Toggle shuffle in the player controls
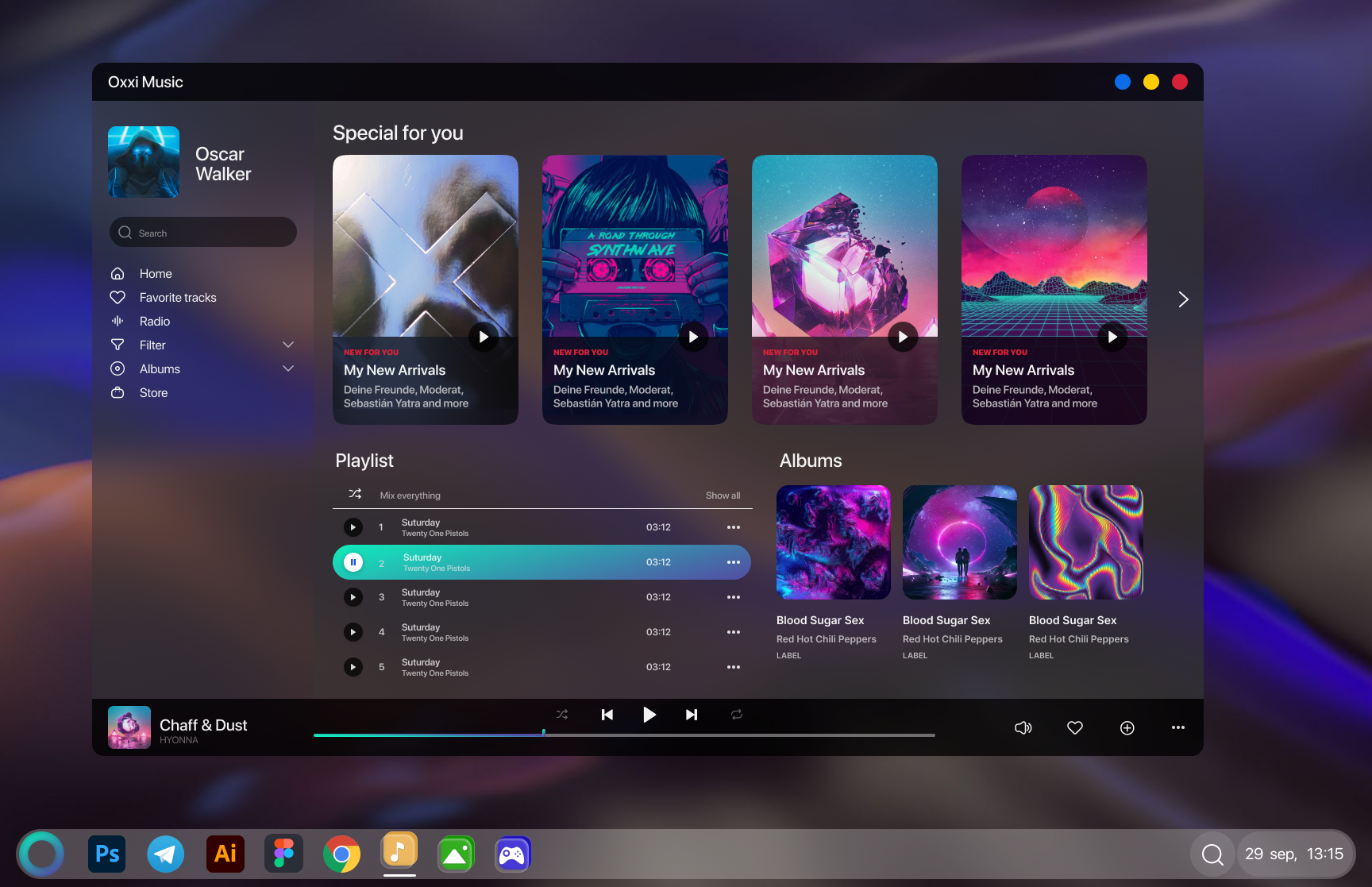Image resolution: width=1372 pixels, height=887 pixels. 562,715
